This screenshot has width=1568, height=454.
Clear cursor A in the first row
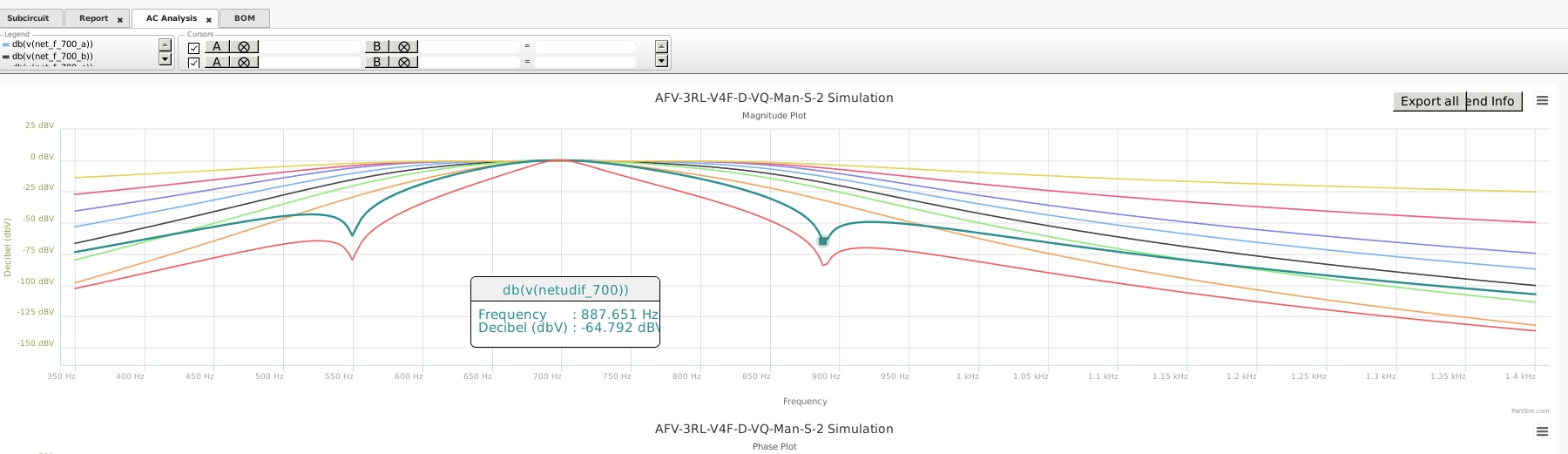pos(244,47)
